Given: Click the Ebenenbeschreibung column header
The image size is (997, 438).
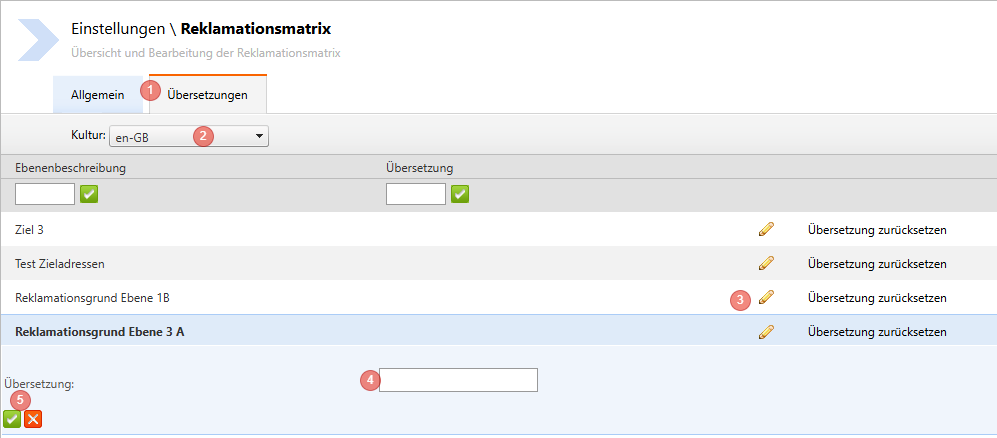Looking at the screenshot, I should tap(70, 168).
